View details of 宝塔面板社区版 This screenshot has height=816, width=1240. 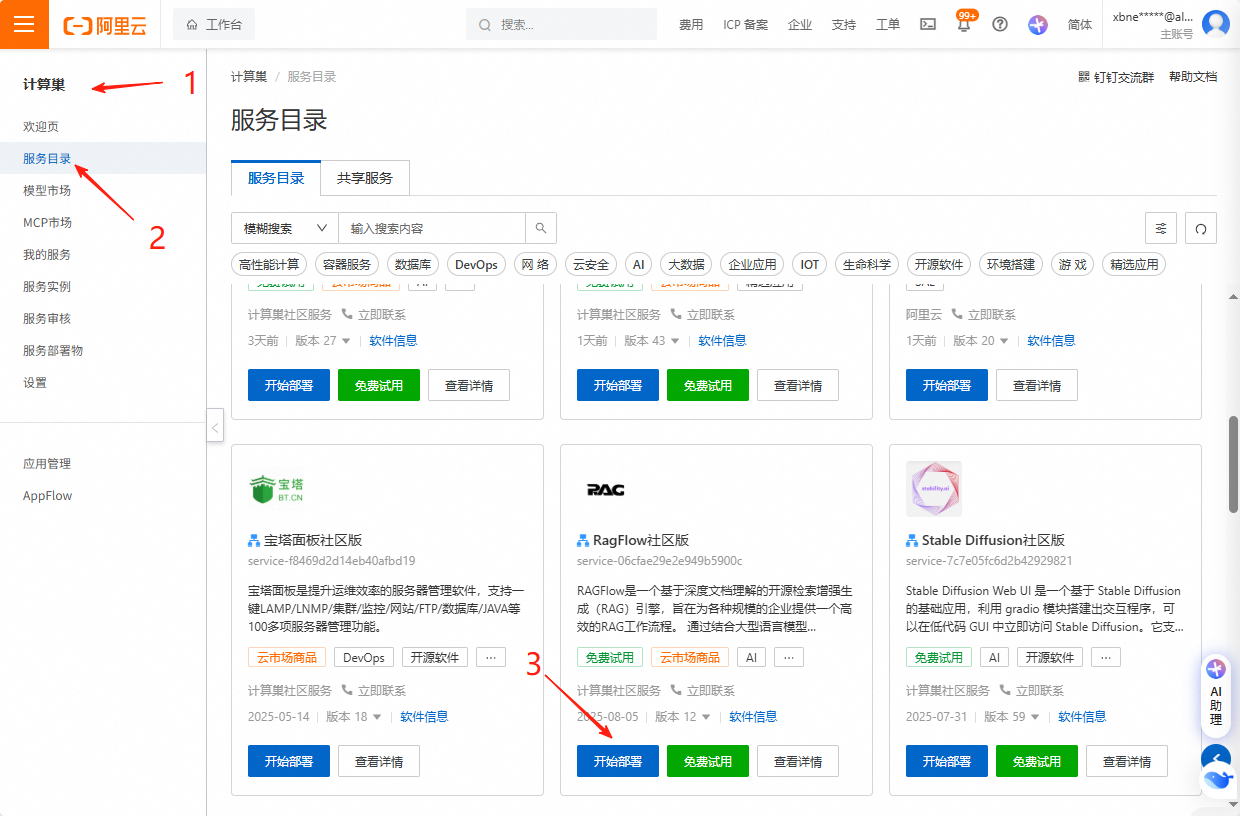(x=379, y=761)
